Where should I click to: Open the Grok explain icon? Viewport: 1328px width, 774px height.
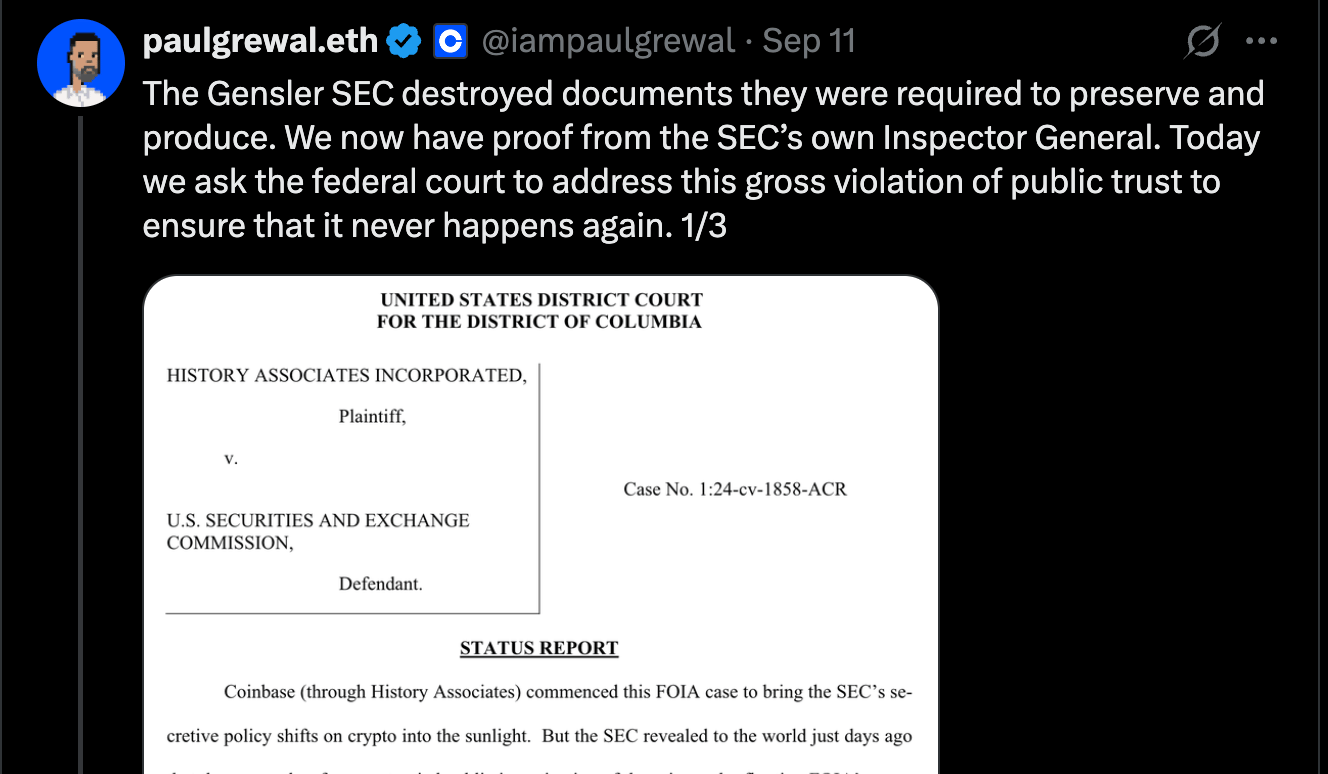pyautogui.click(x=1203, y=41)
